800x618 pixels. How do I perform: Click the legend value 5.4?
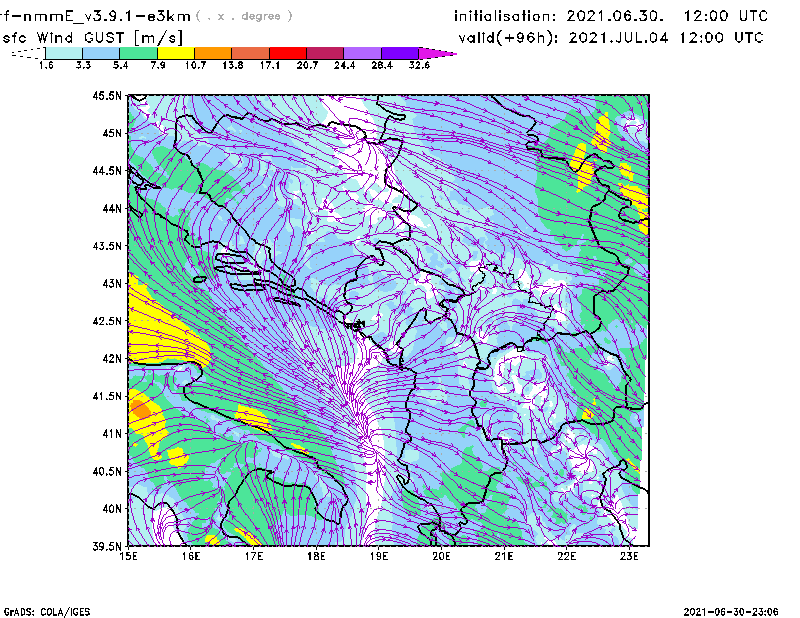pyautogui.click(x=120, y=65)
